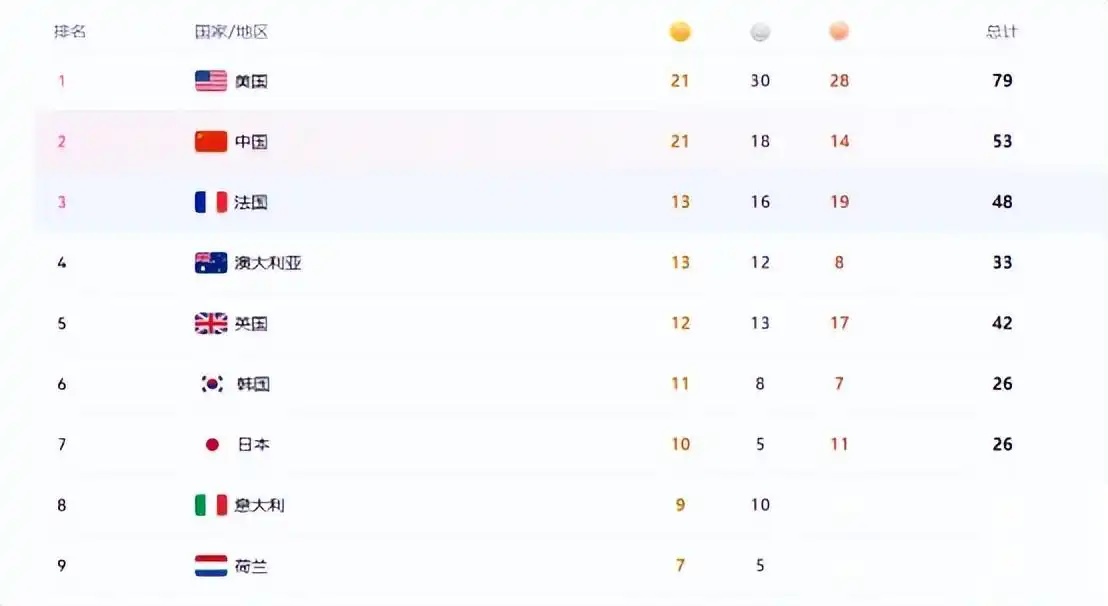Select the 法国 total of 48
The width and height of the screenshot is (1108, 606).
(x=1002, y=202)
